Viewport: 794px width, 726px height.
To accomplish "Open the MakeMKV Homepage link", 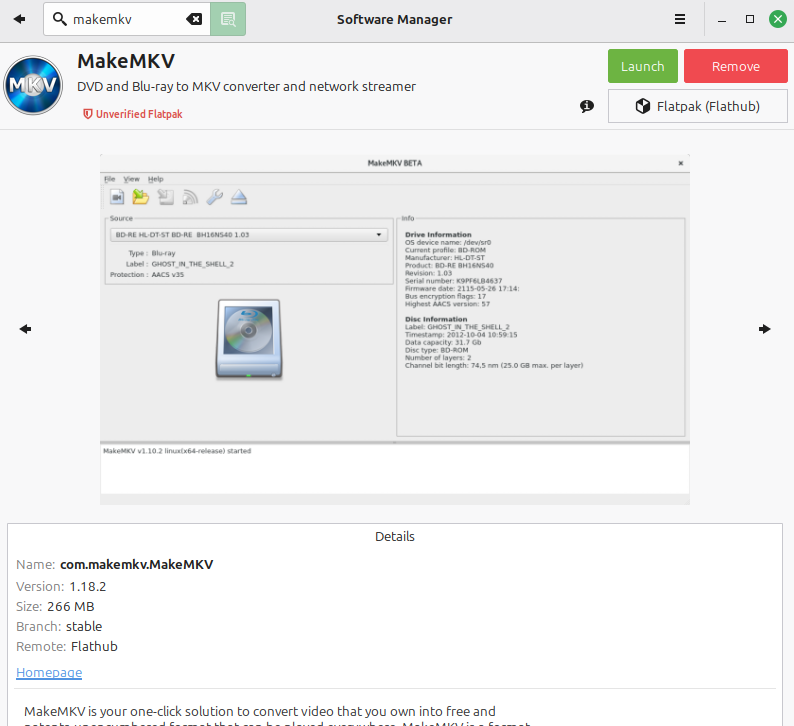I will (49, 672).
